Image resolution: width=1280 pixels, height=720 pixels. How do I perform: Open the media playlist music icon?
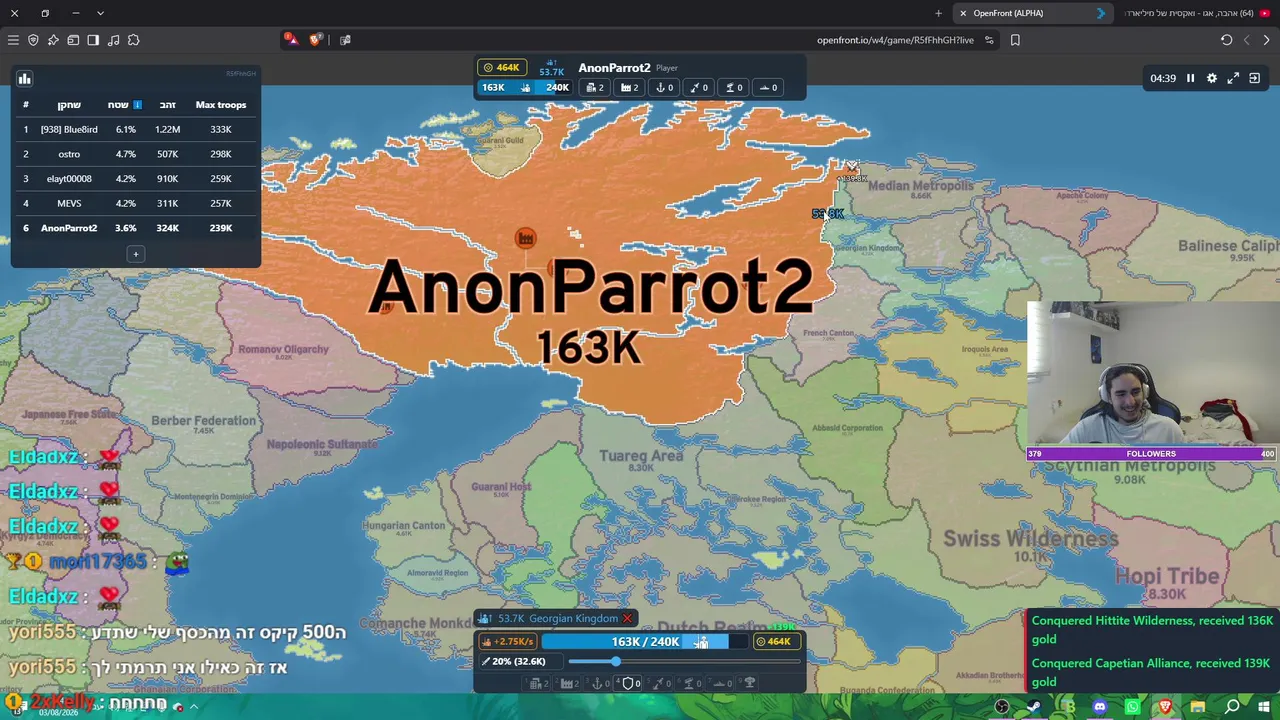(x=113, y=40)
